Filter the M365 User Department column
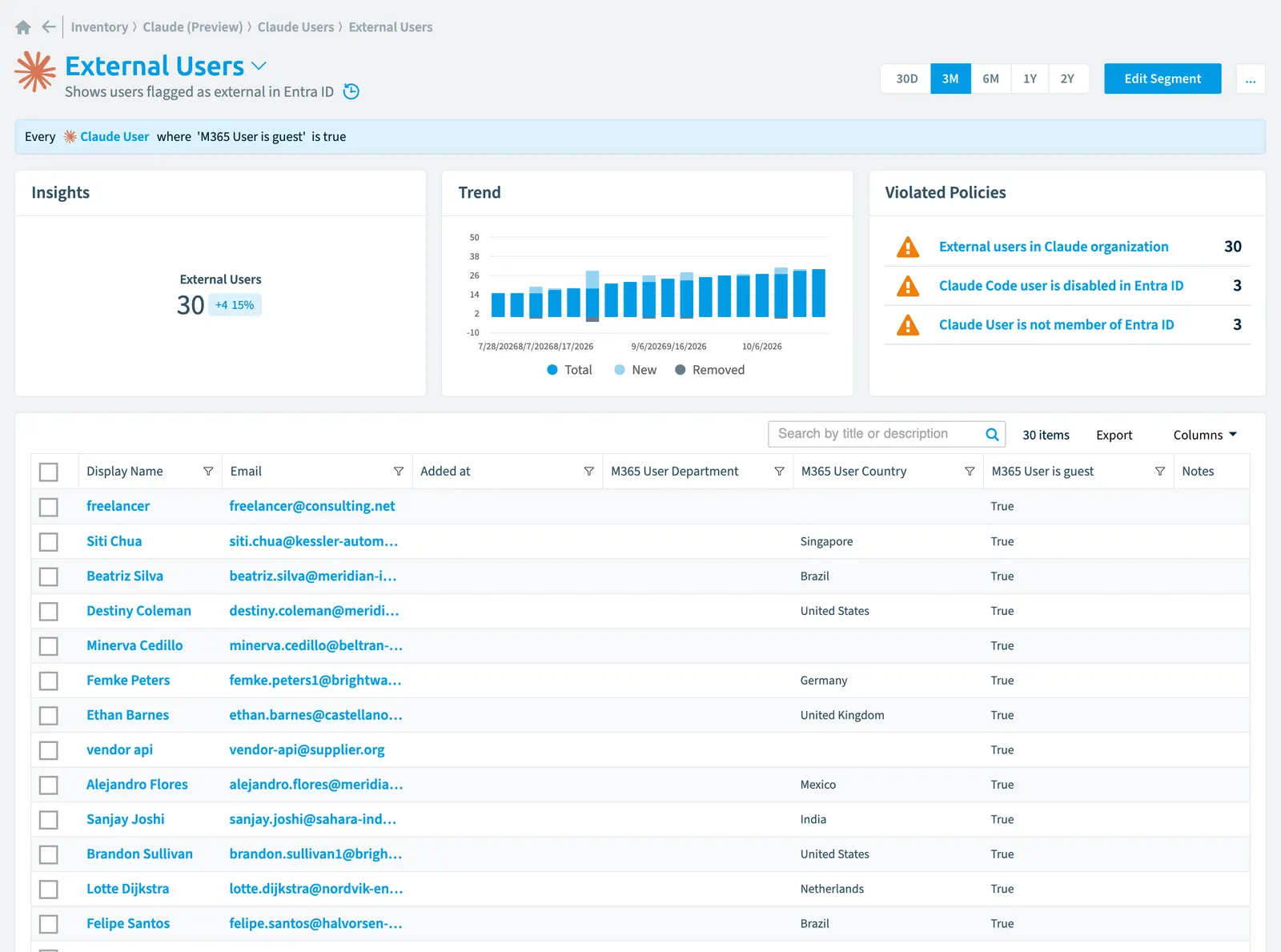Image resolution: width=1281 pixels, height=952 pixels. (779, 472)
